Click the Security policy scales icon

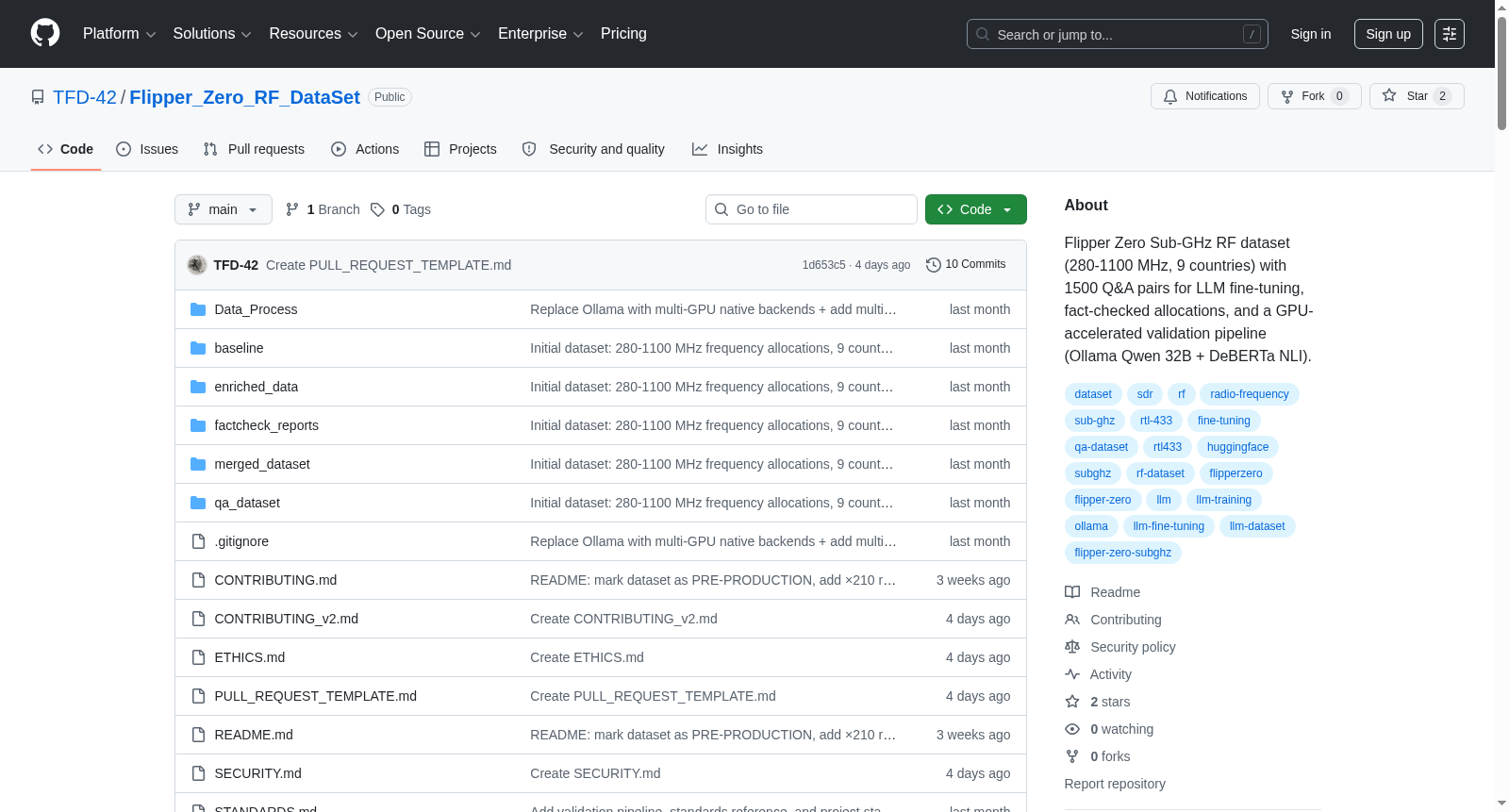click(1072, 647)
